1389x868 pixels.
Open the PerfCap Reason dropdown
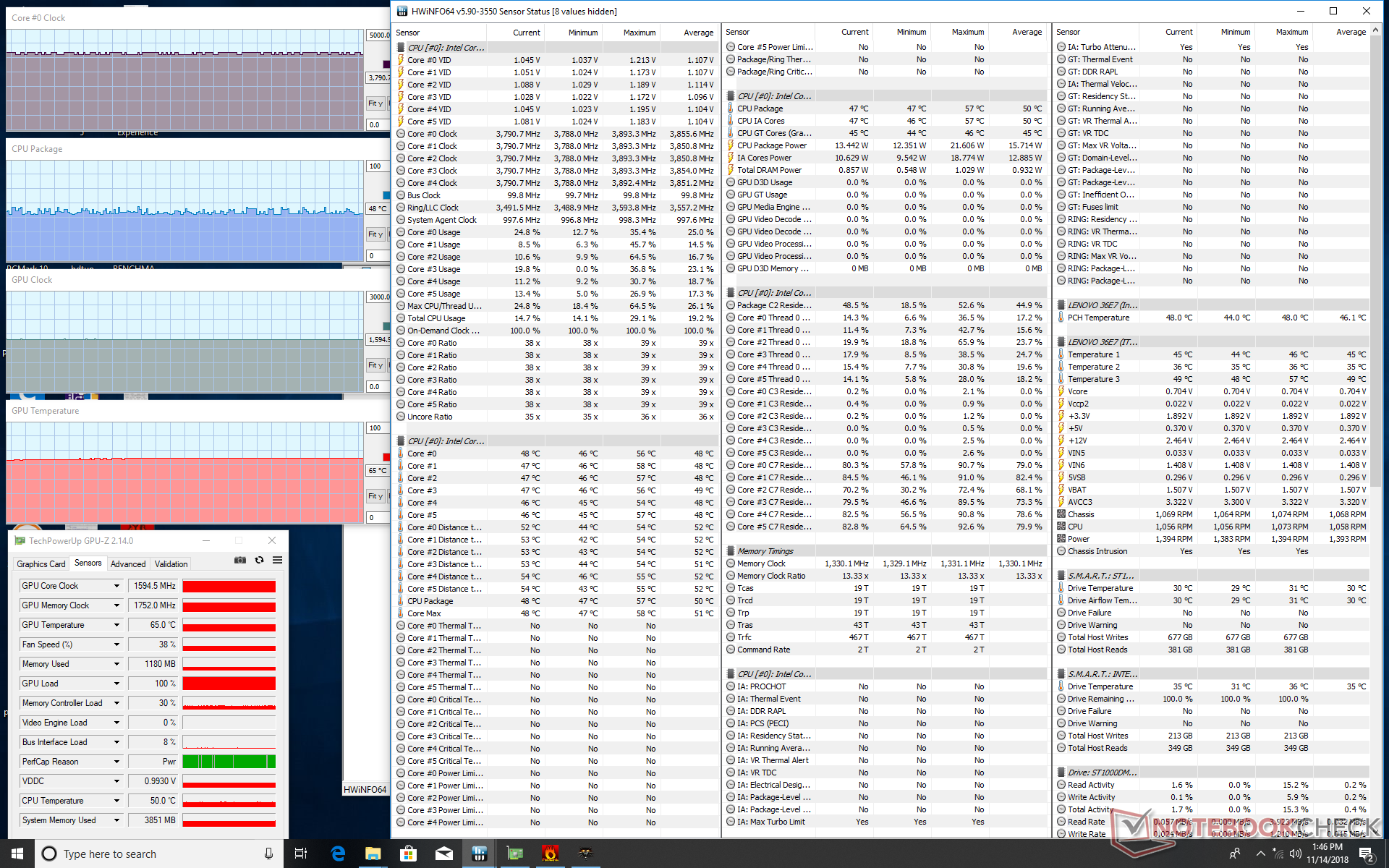pyautogui.click(x=116, y=762)
